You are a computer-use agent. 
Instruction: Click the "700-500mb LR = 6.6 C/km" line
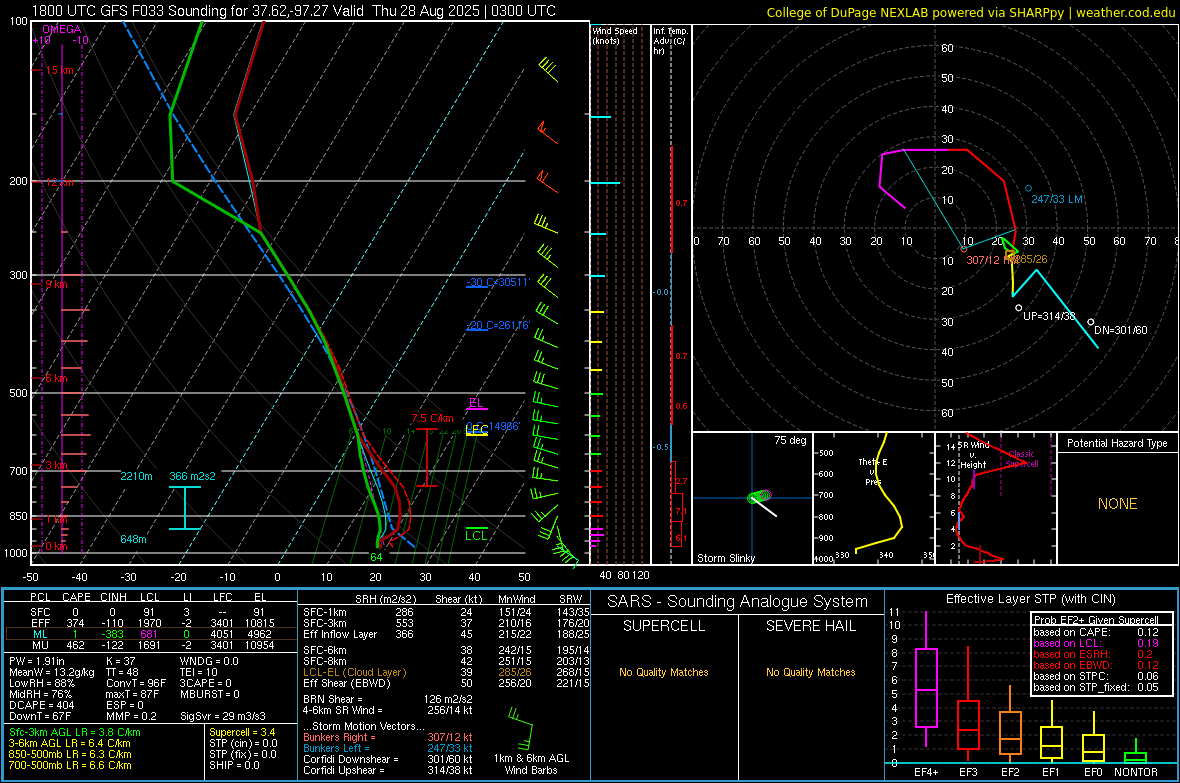(x=70, y=765)
